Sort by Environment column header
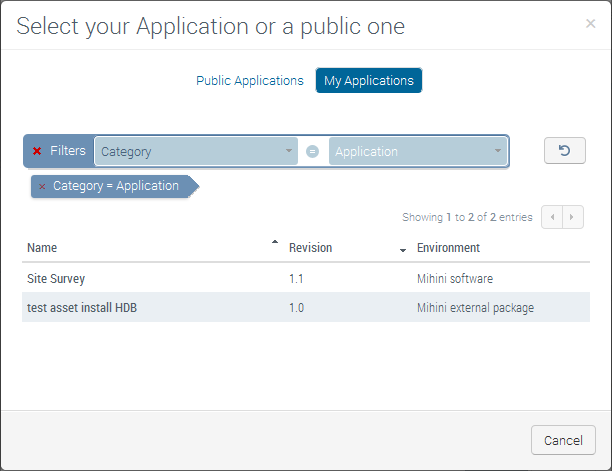The image size is (612, 471). pyautogui.click(x=448, y=248)
